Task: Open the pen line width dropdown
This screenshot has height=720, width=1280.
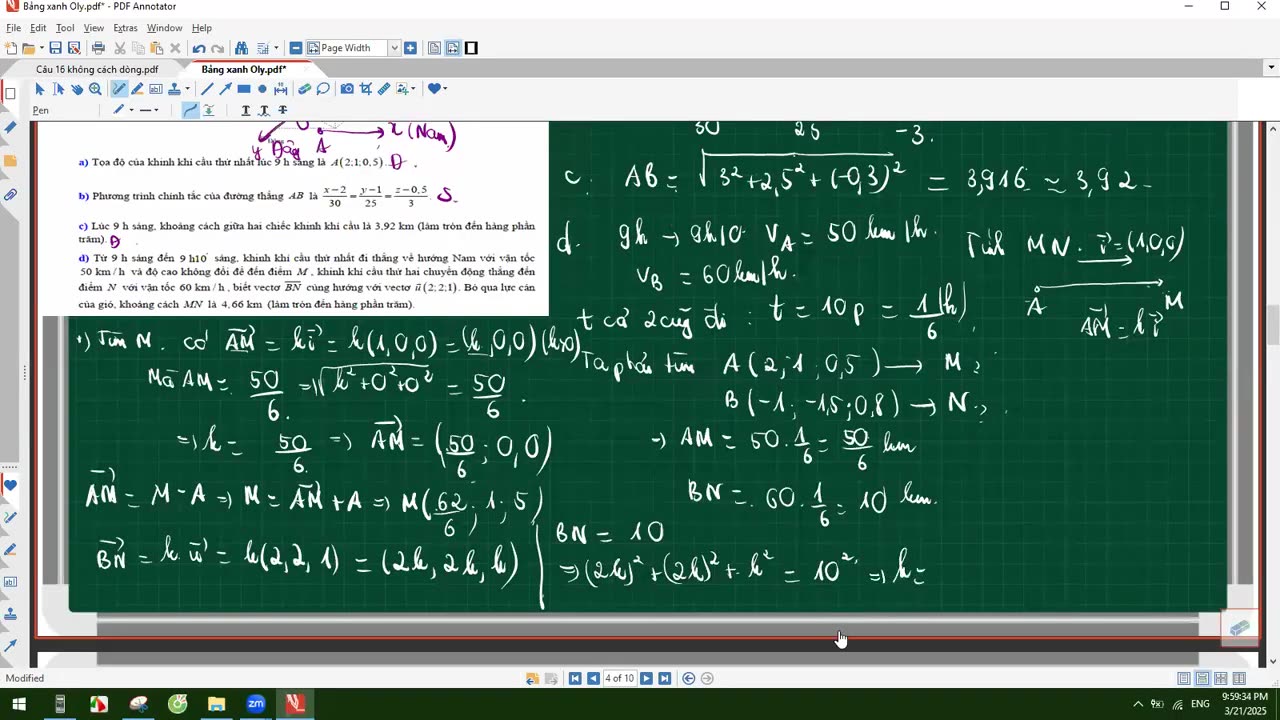Action: [156, 110]
